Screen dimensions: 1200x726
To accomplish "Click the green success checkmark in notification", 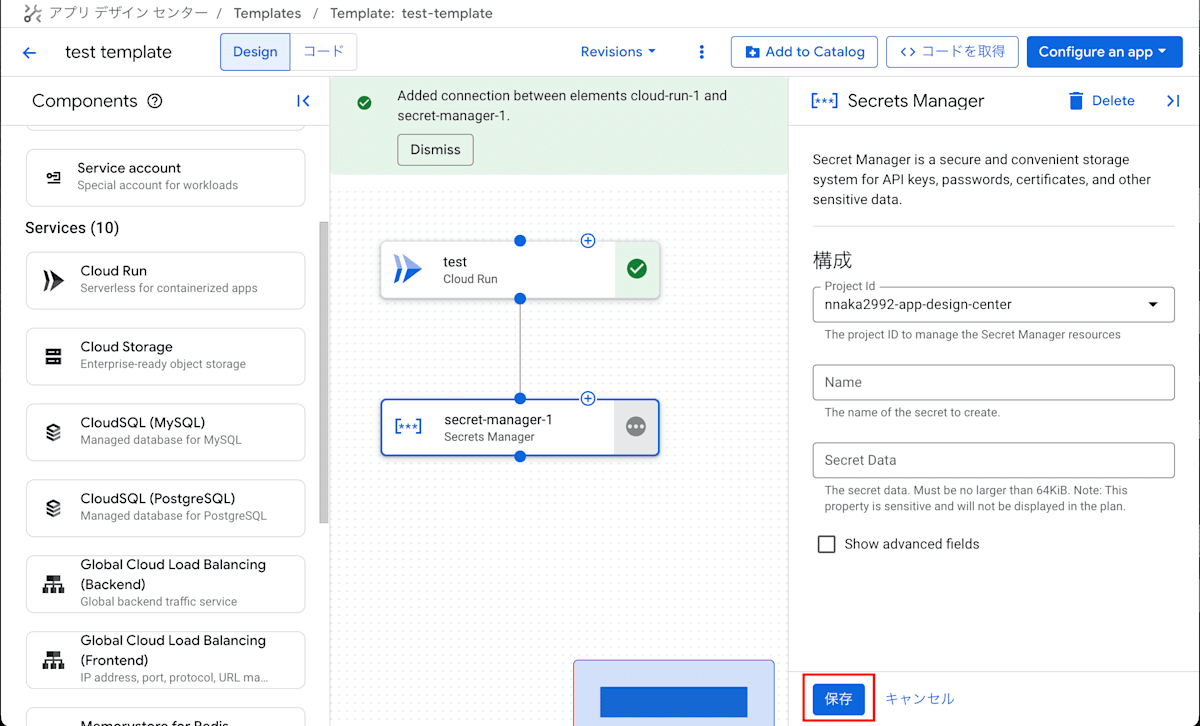I will coord(364,103).
